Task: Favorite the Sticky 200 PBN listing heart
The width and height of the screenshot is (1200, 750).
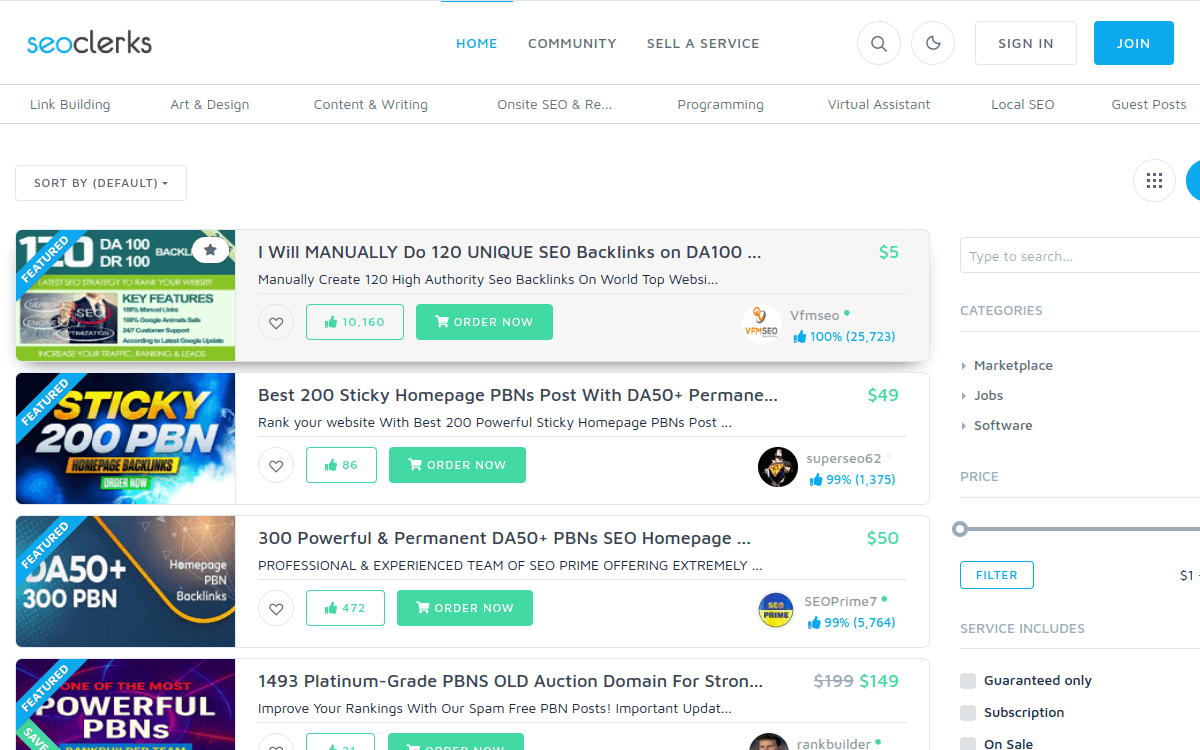Action: (276, 465)
